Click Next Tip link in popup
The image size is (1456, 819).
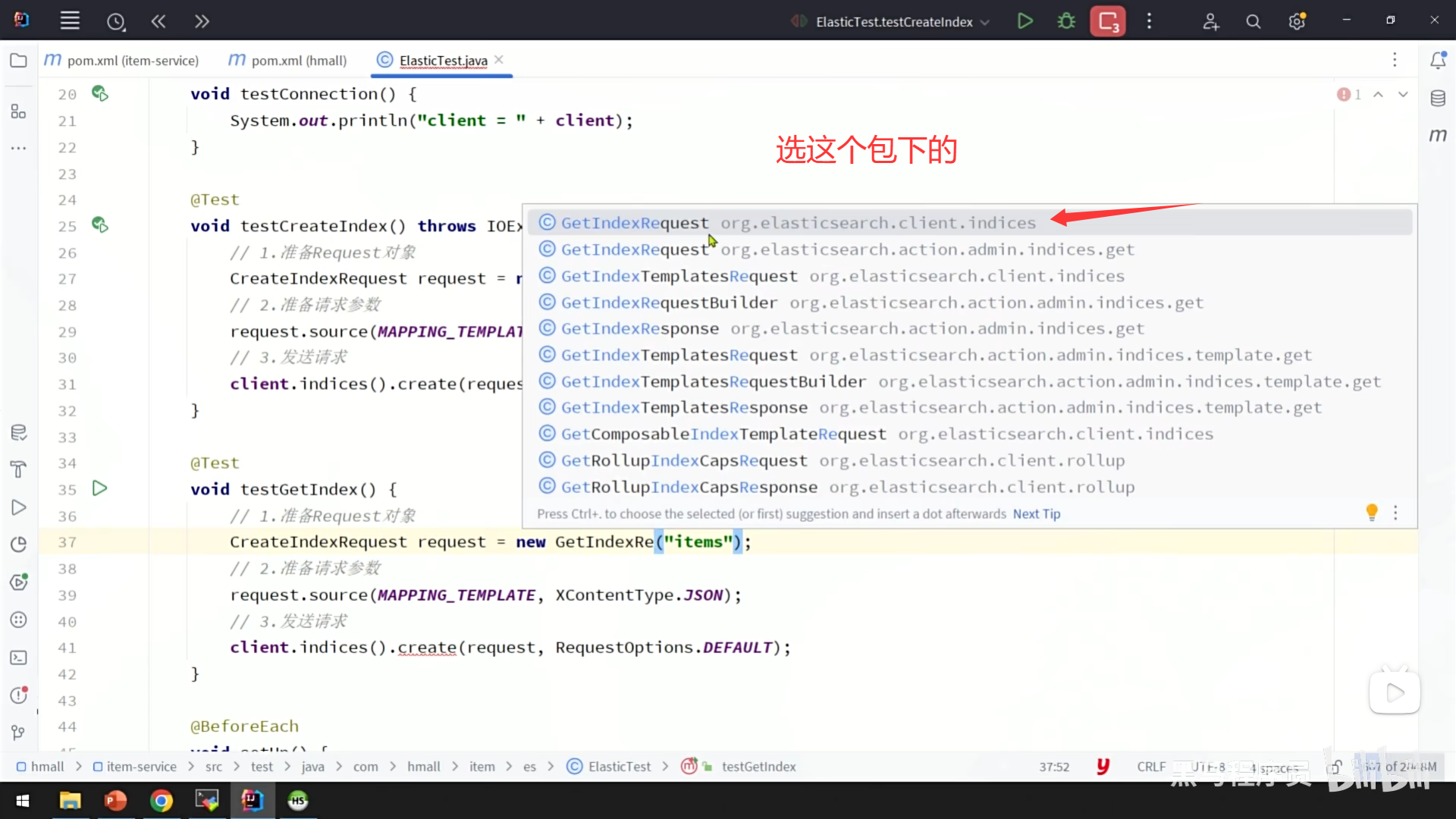[1036, 514]
